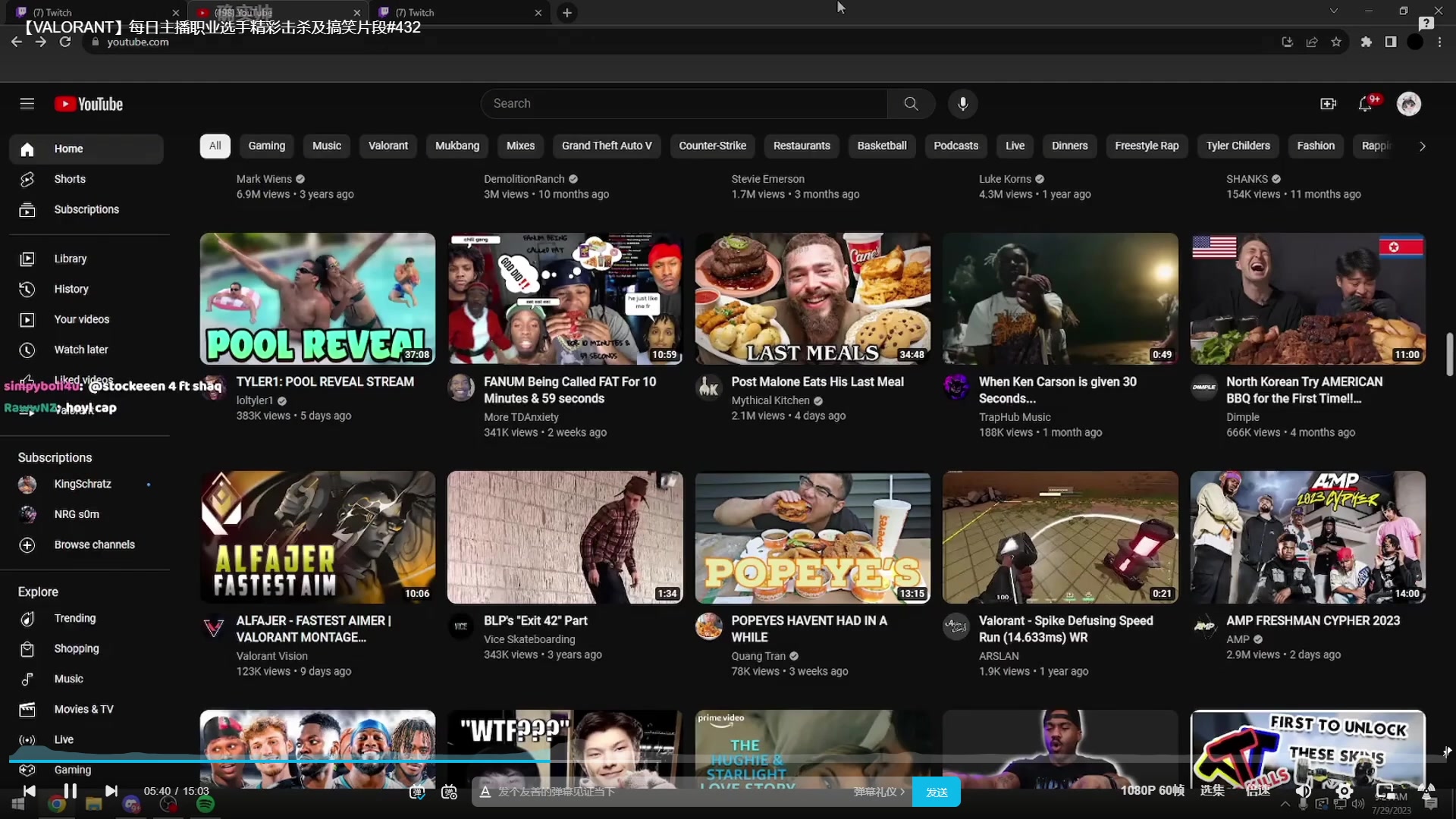Select the Counter-Strike filter chip
The image size is (1456, 819).
pos(712,146)
